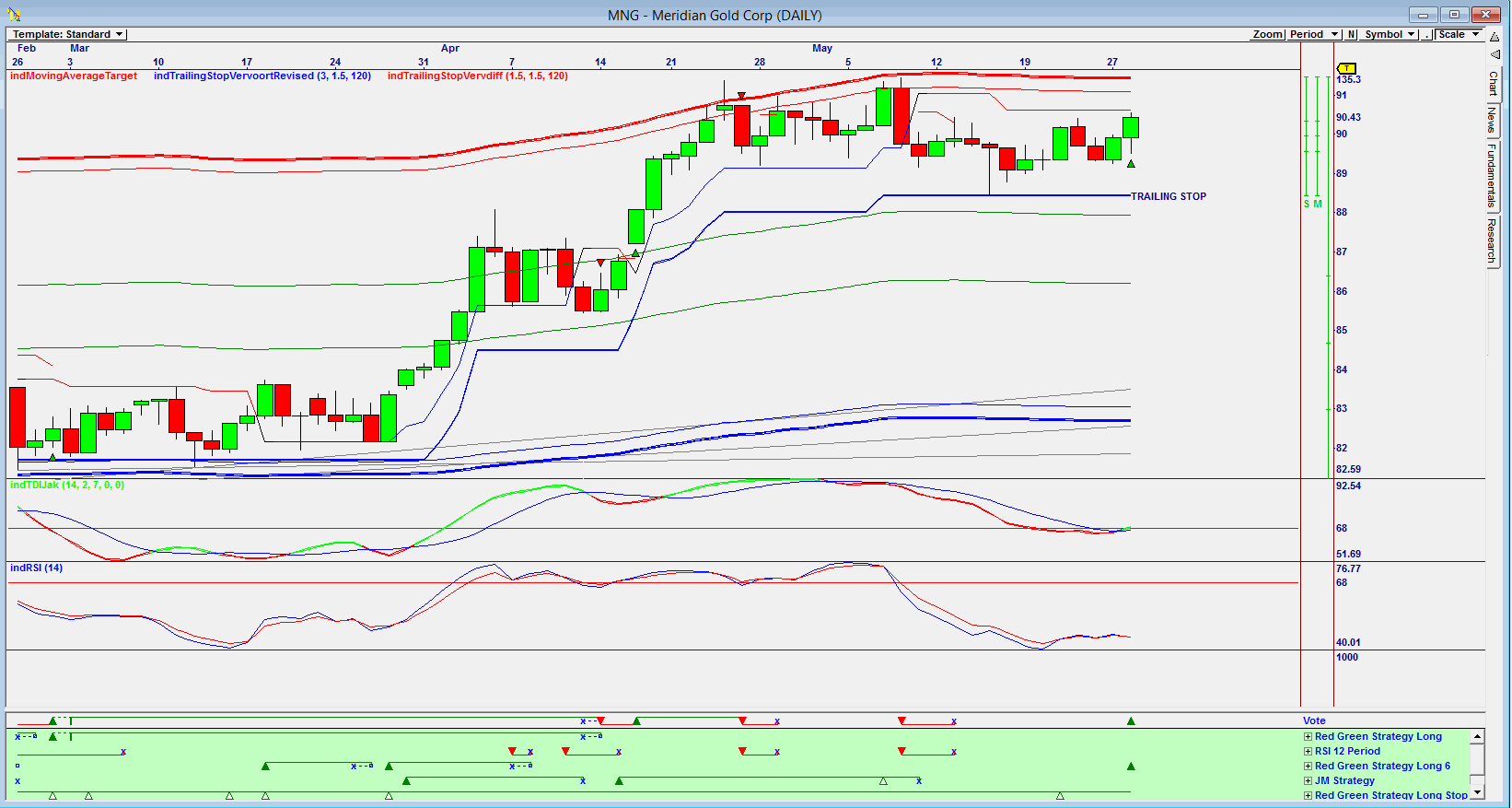Click the dot button beside Symbol
Viewport: 1512px width, 808px height.
[1427, 34]
